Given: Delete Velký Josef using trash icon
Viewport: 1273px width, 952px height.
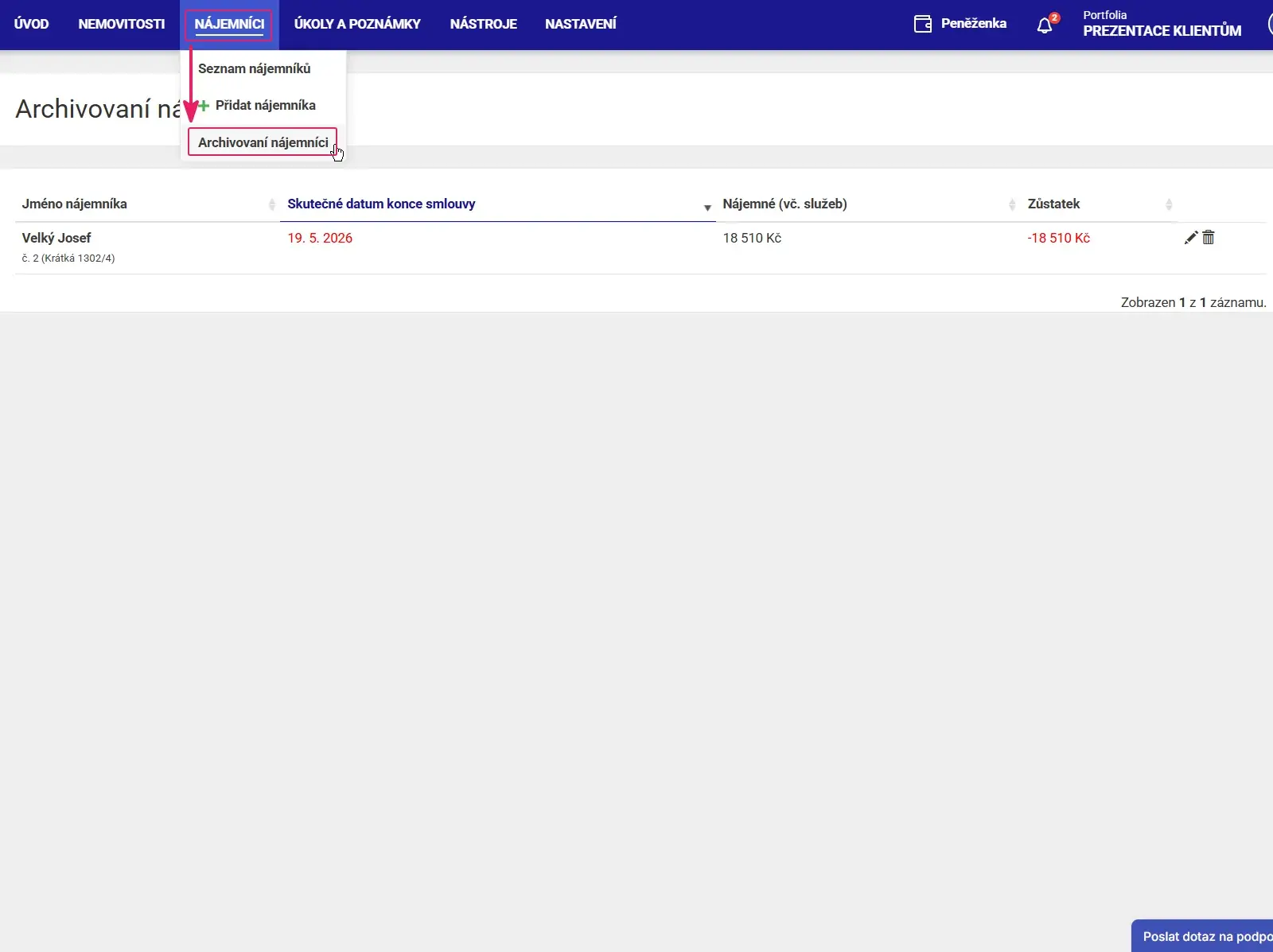Looking at the screenshot, I should 1209,237.
